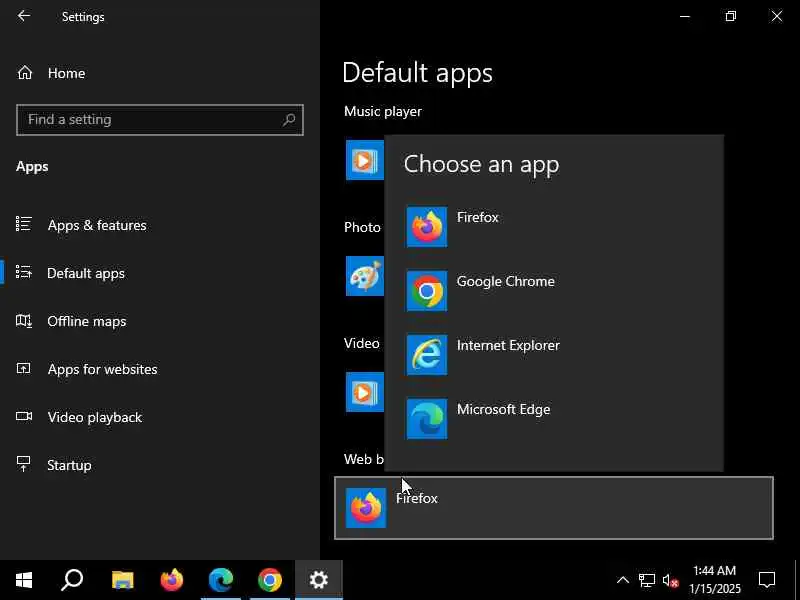
Task: Minimize the Settings window
Action: point(685,16)
